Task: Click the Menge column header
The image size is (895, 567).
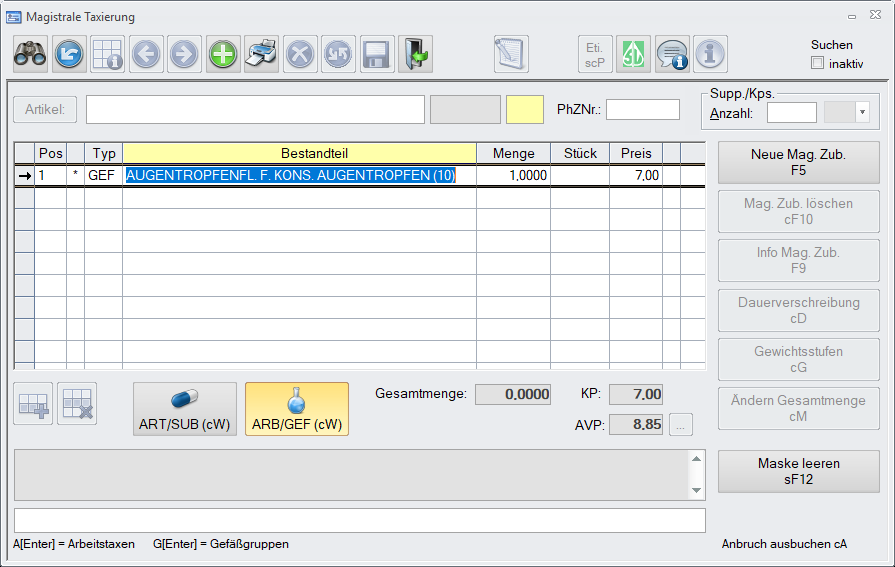Action: [x=513, y=153]
